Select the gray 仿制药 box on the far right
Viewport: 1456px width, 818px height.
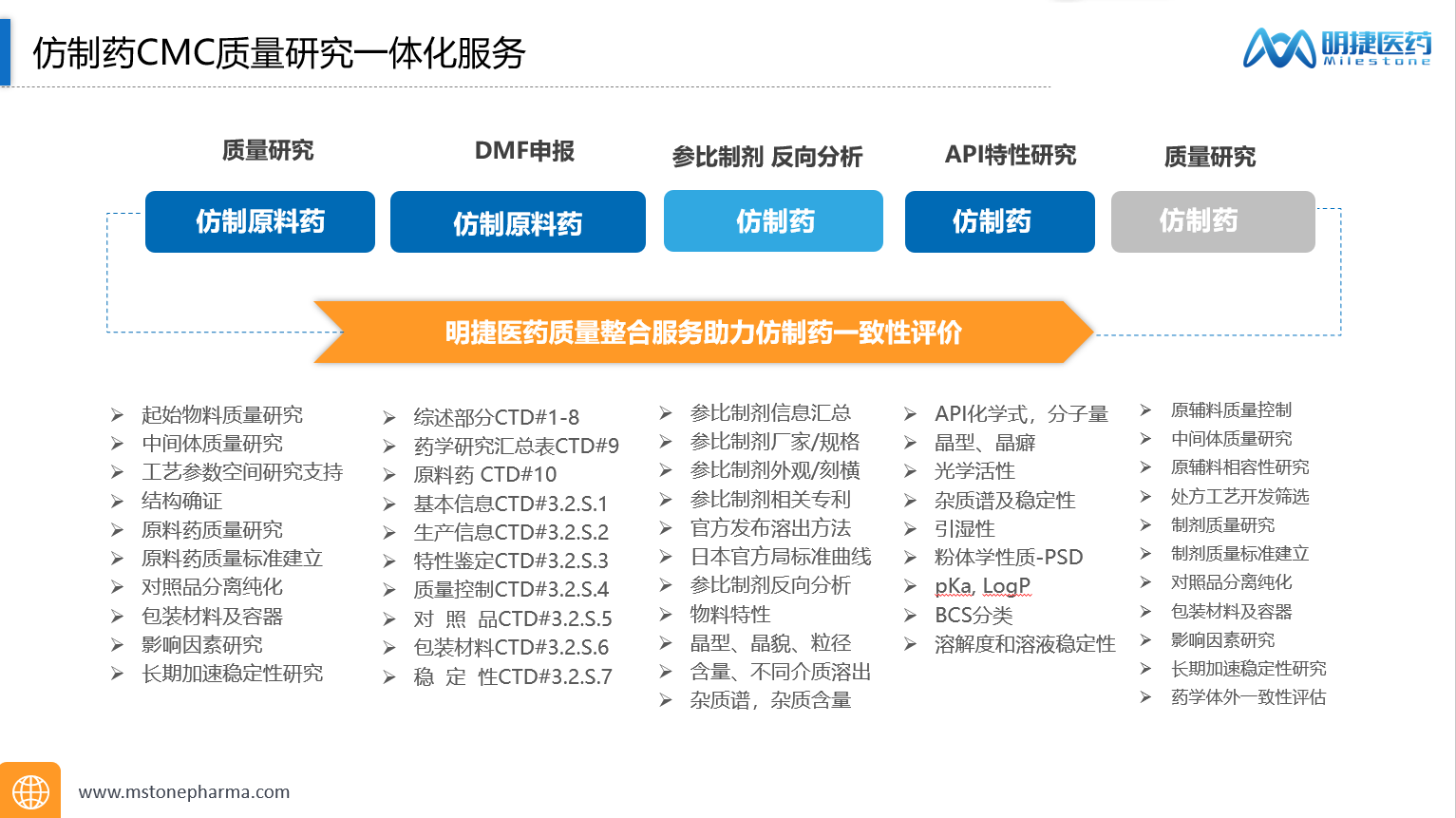(1213, 221)
